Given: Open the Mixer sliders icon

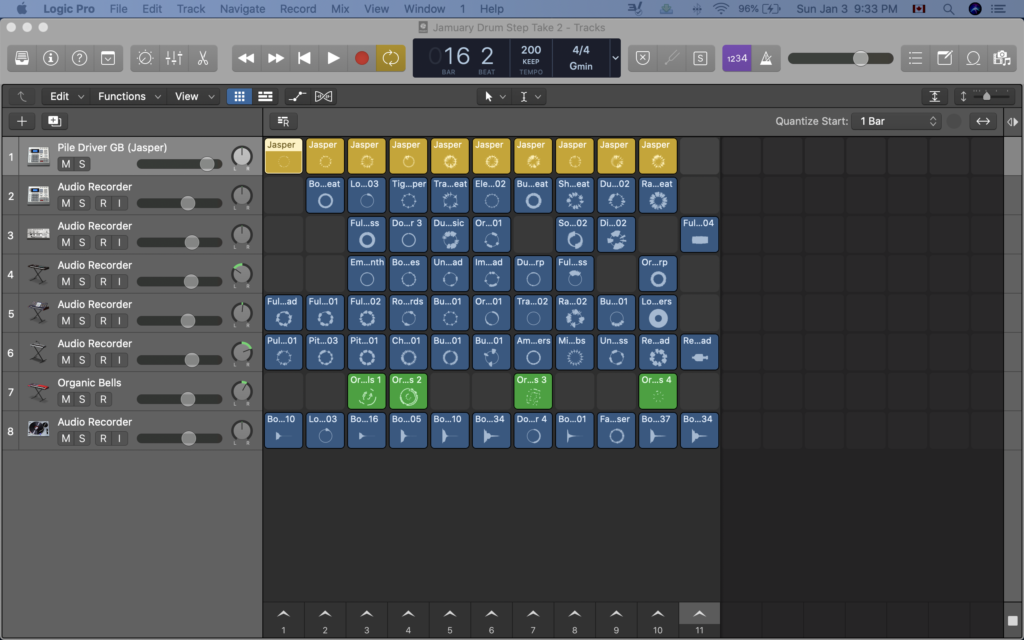Looking at the screenshot, I should (x=174, y=58).
